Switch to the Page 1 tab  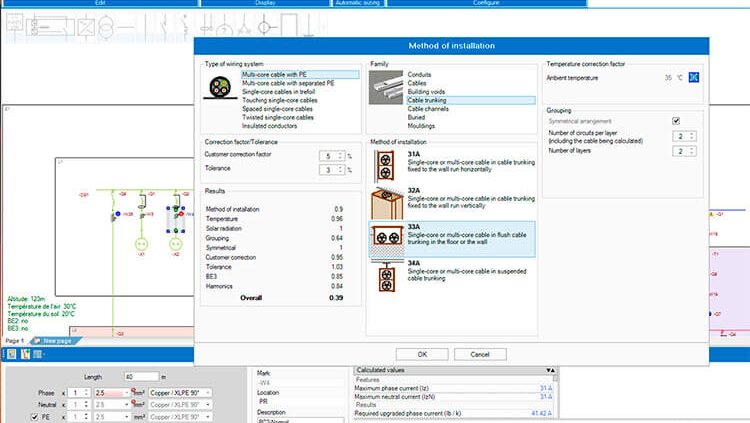(15, 341)
